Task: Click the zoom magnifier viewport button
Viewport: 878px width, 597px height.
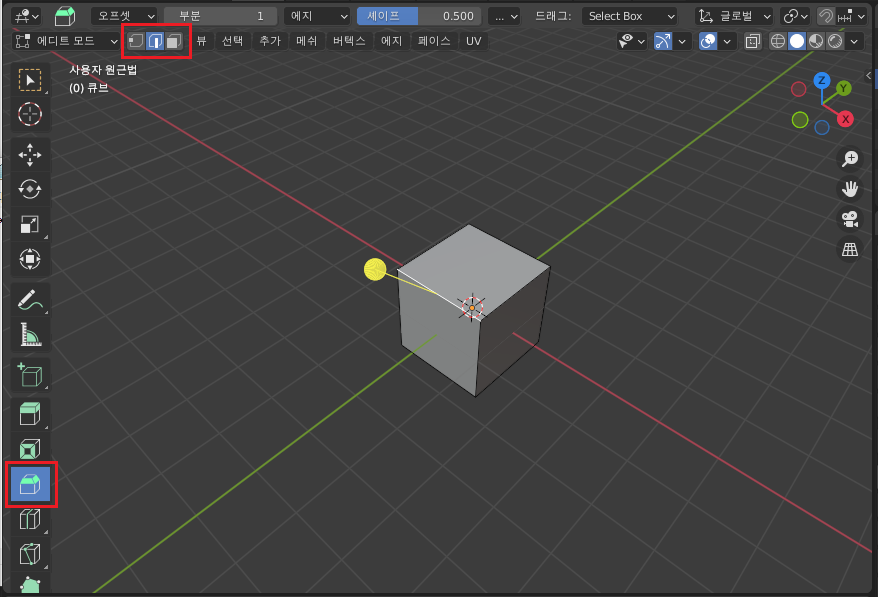Action: pos(850,158)
